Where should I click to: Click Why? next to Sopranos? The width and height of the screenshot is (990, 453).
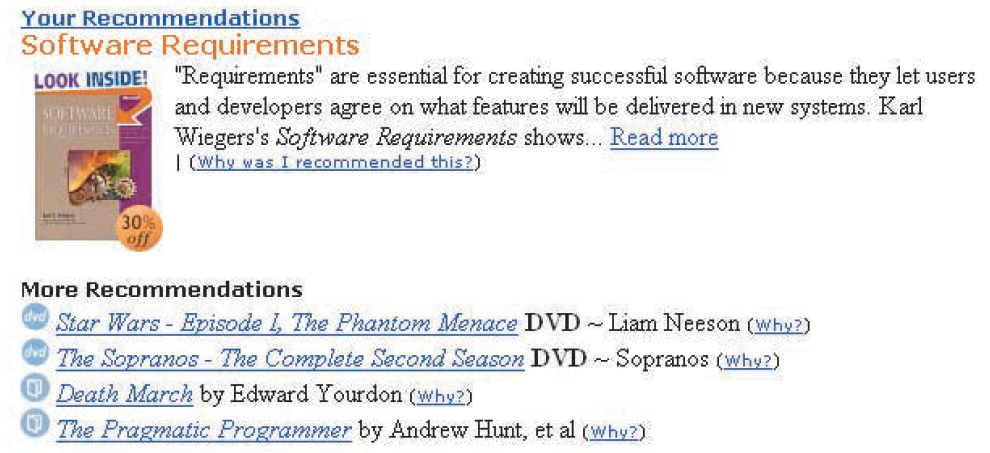(x=749, y=360)
